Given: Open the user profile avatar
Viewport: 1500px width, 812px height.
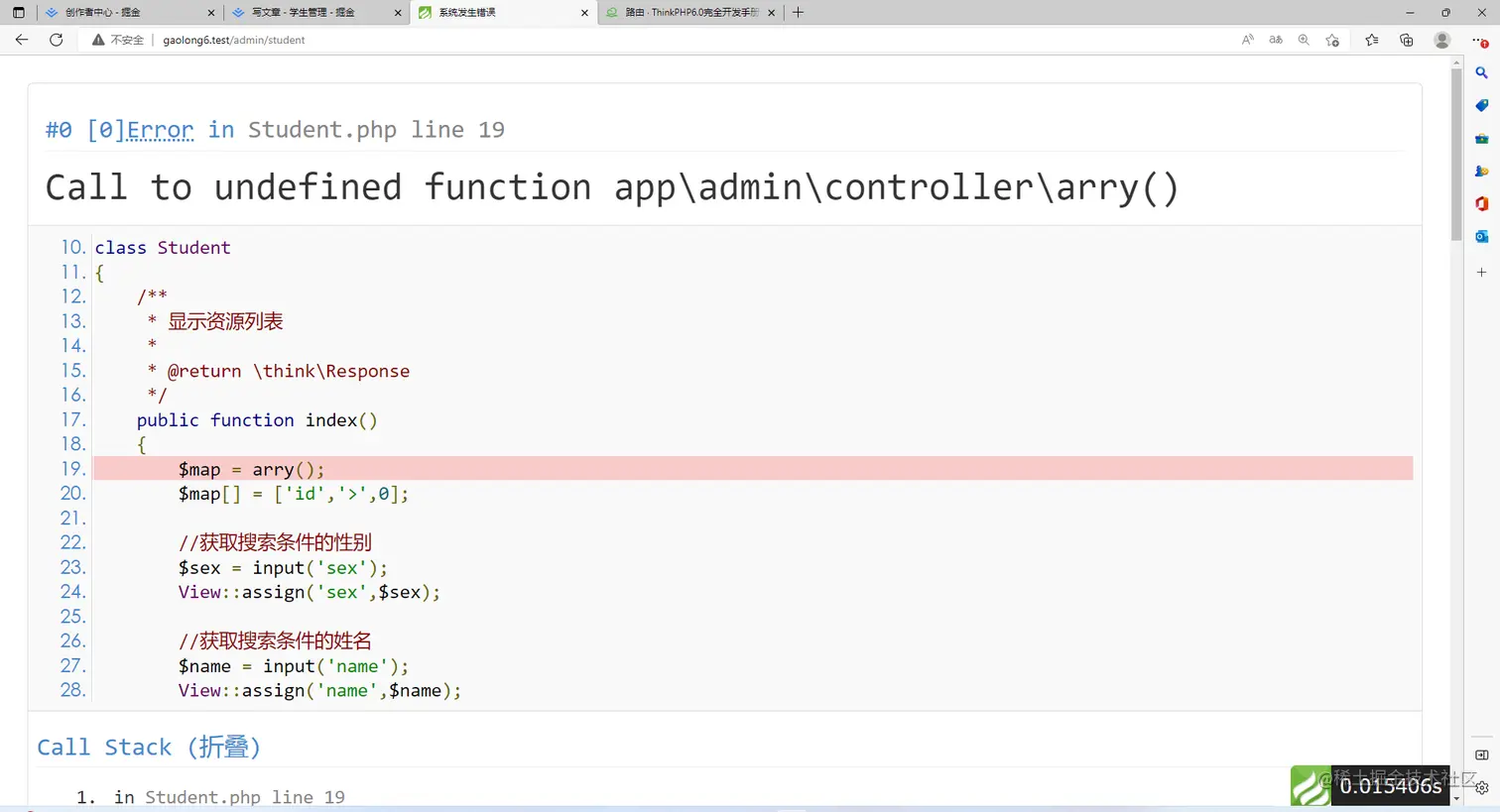Looking at the screenshot, I should click(1442, 40).
